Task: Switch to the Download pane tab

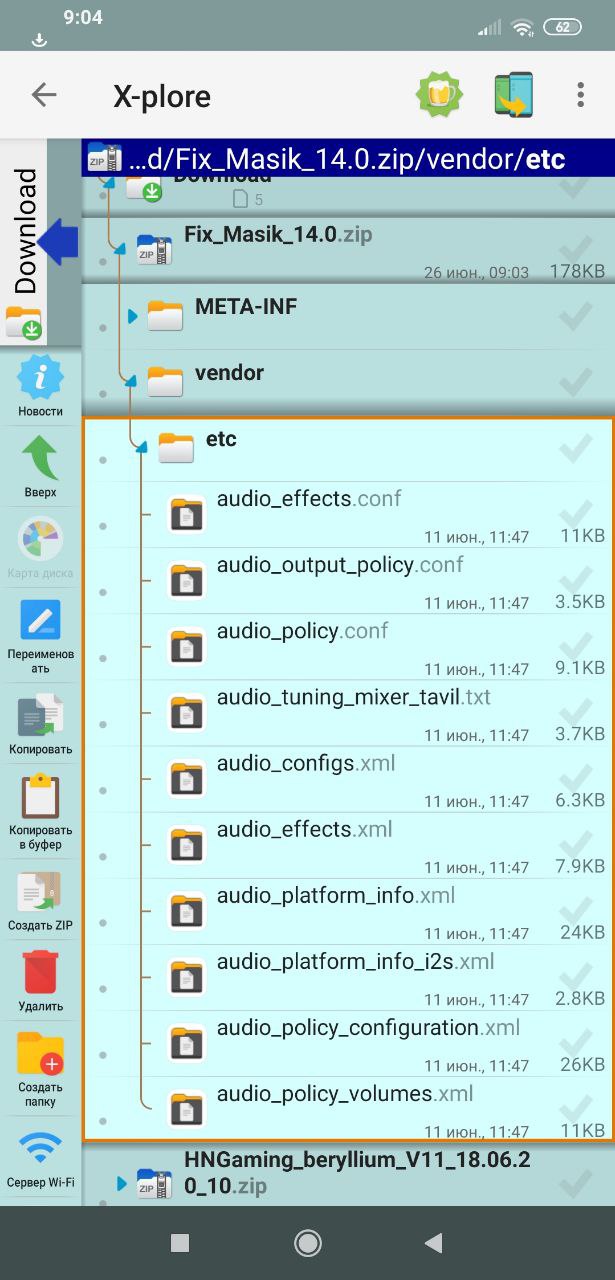Action: [26, 238]
